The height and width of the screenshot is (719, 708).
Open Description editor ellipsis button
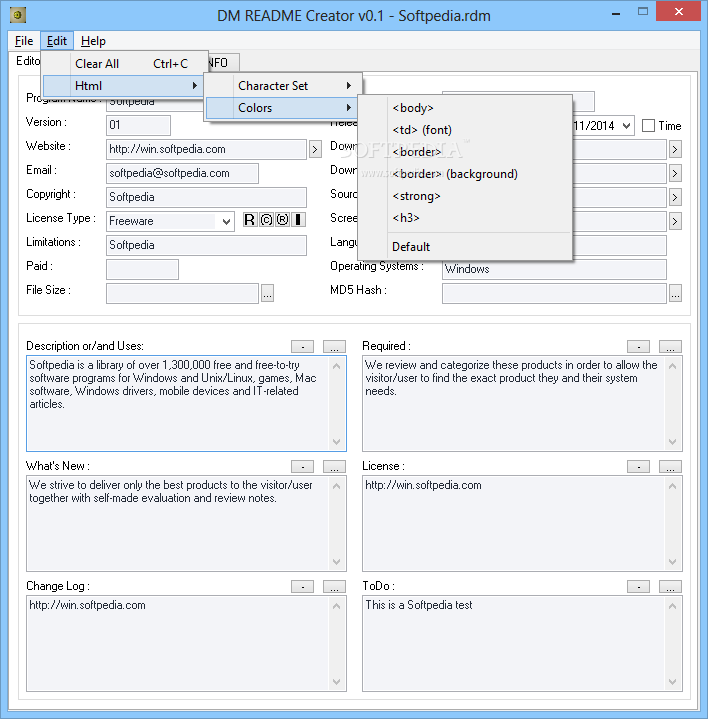pyautogui.click(x=334, y=347)
